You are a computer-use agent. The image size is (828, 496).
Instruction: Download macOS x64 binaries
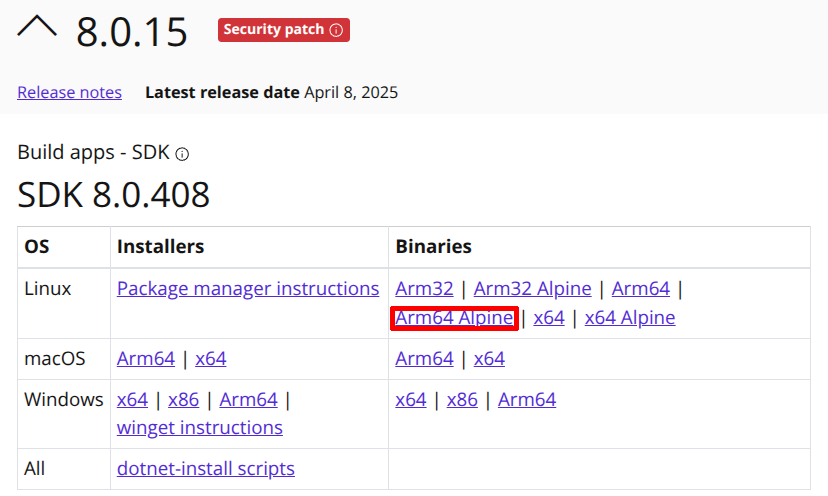(490, 359)
